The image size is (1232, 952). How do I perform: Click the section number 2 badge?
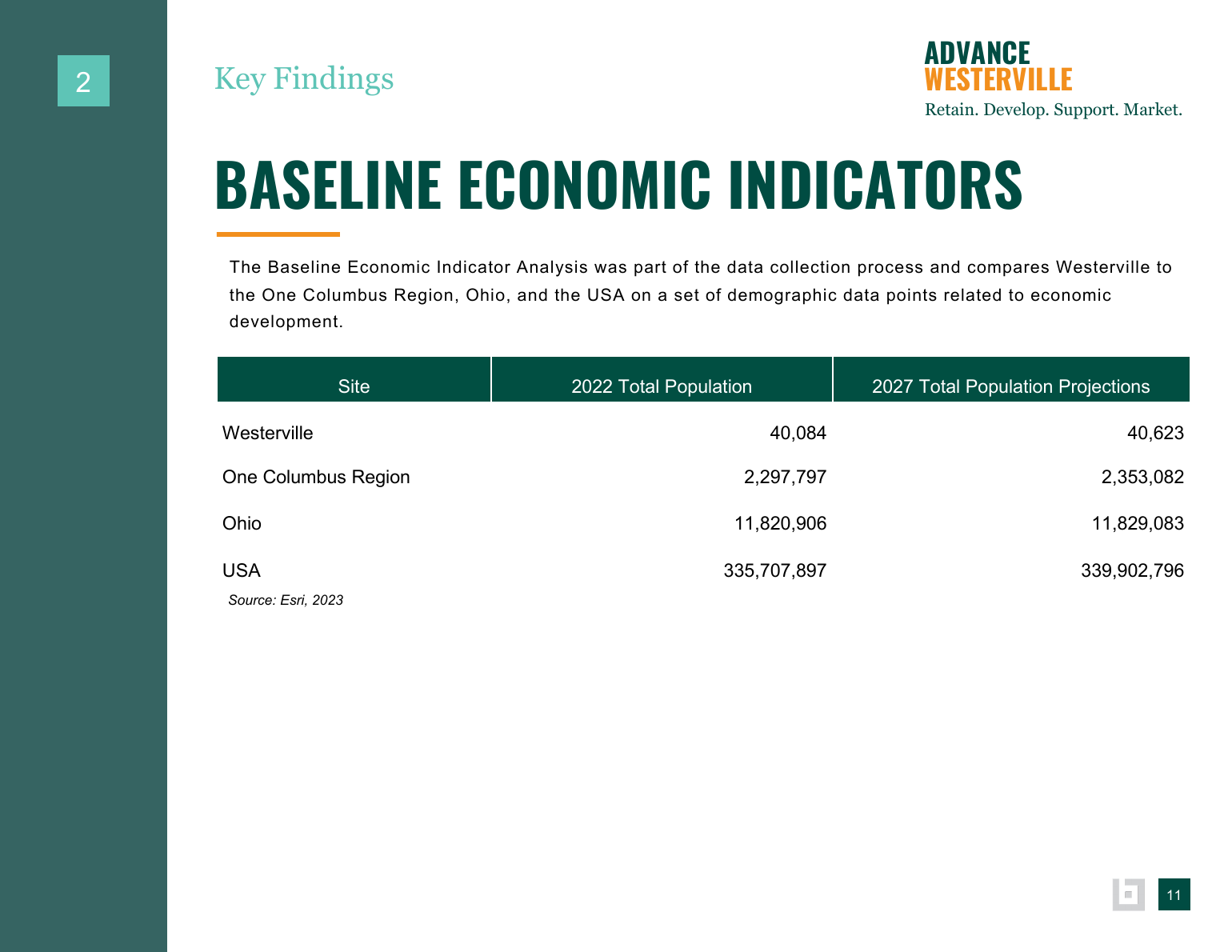click(x=83, y=81)
